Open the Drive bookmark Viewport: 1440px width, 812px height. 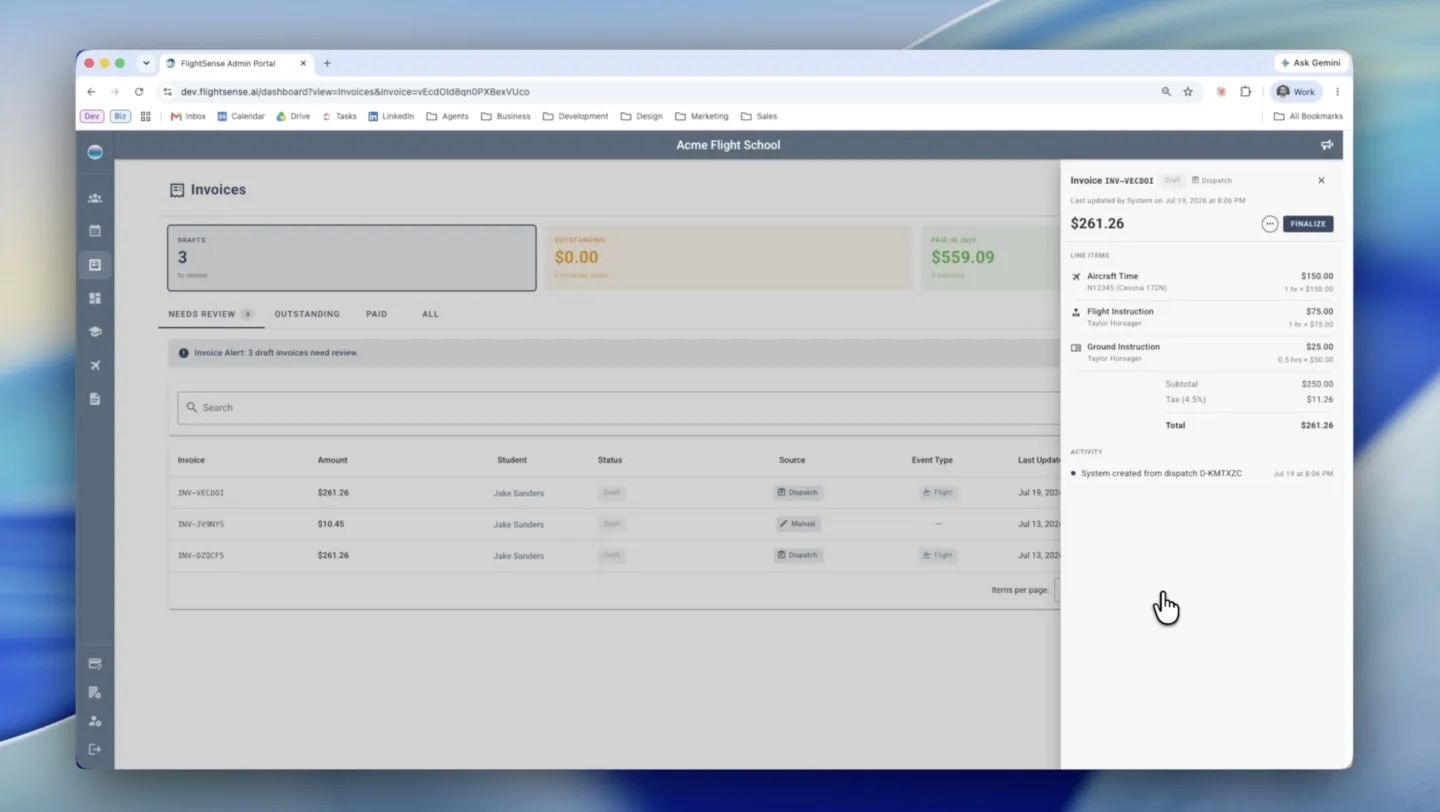pos(293,116)
